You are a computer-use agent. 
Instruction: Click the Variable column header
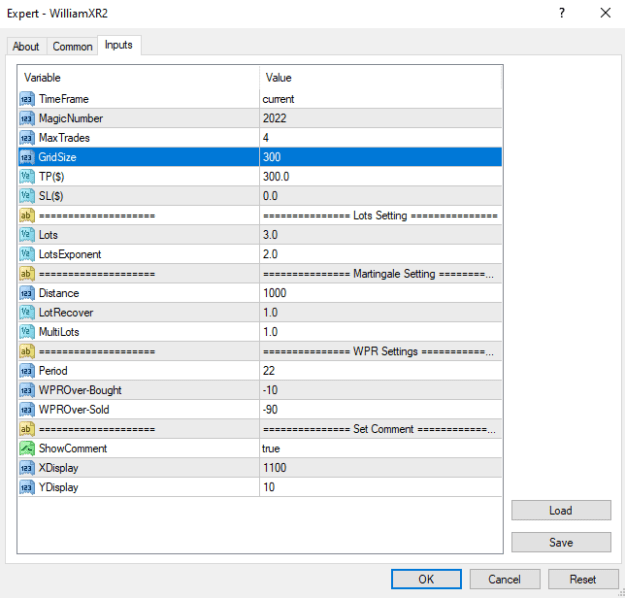(139, 77)
